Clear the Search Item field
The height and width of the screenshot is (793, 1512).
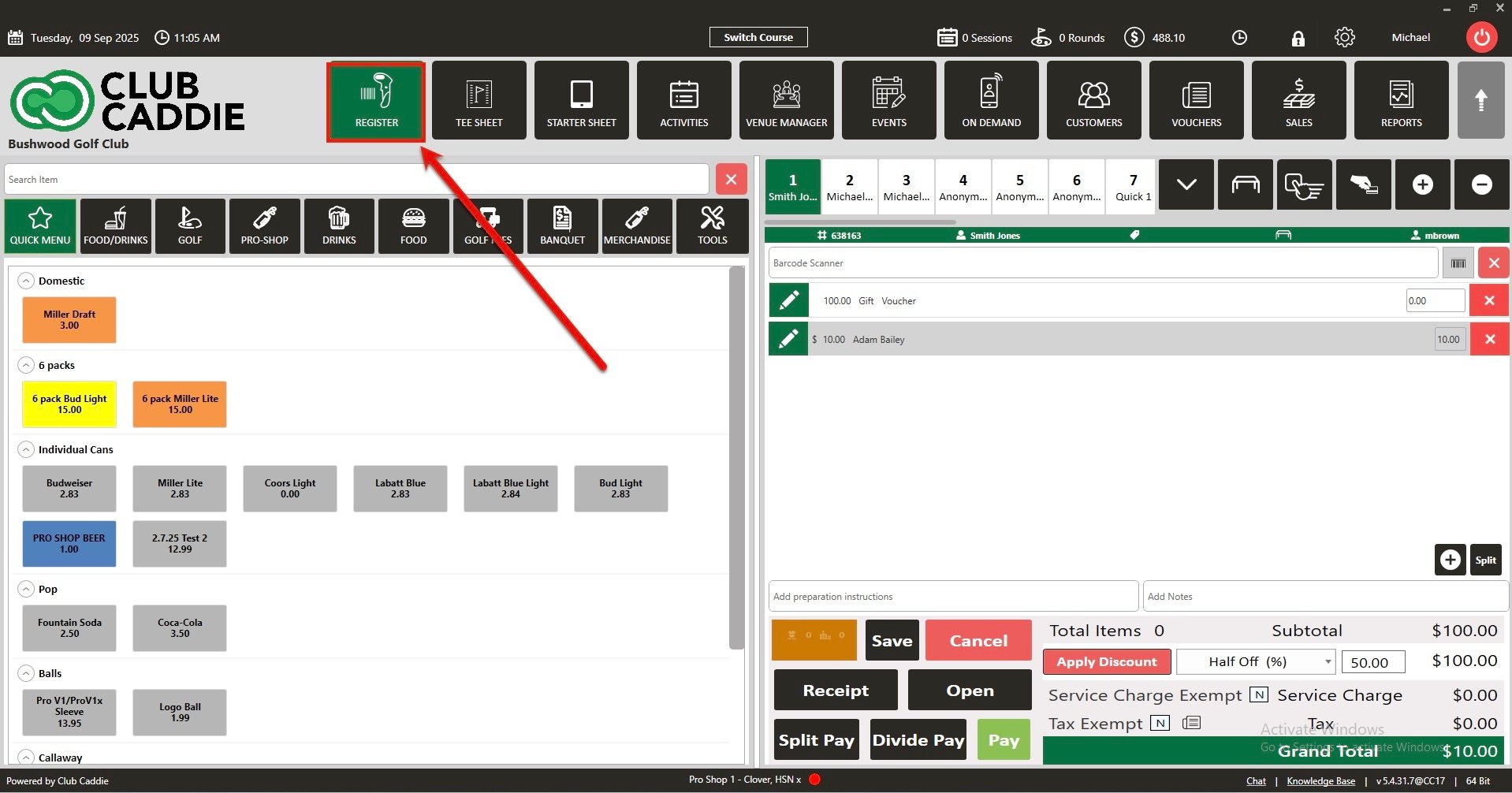[x=731, y=179]
